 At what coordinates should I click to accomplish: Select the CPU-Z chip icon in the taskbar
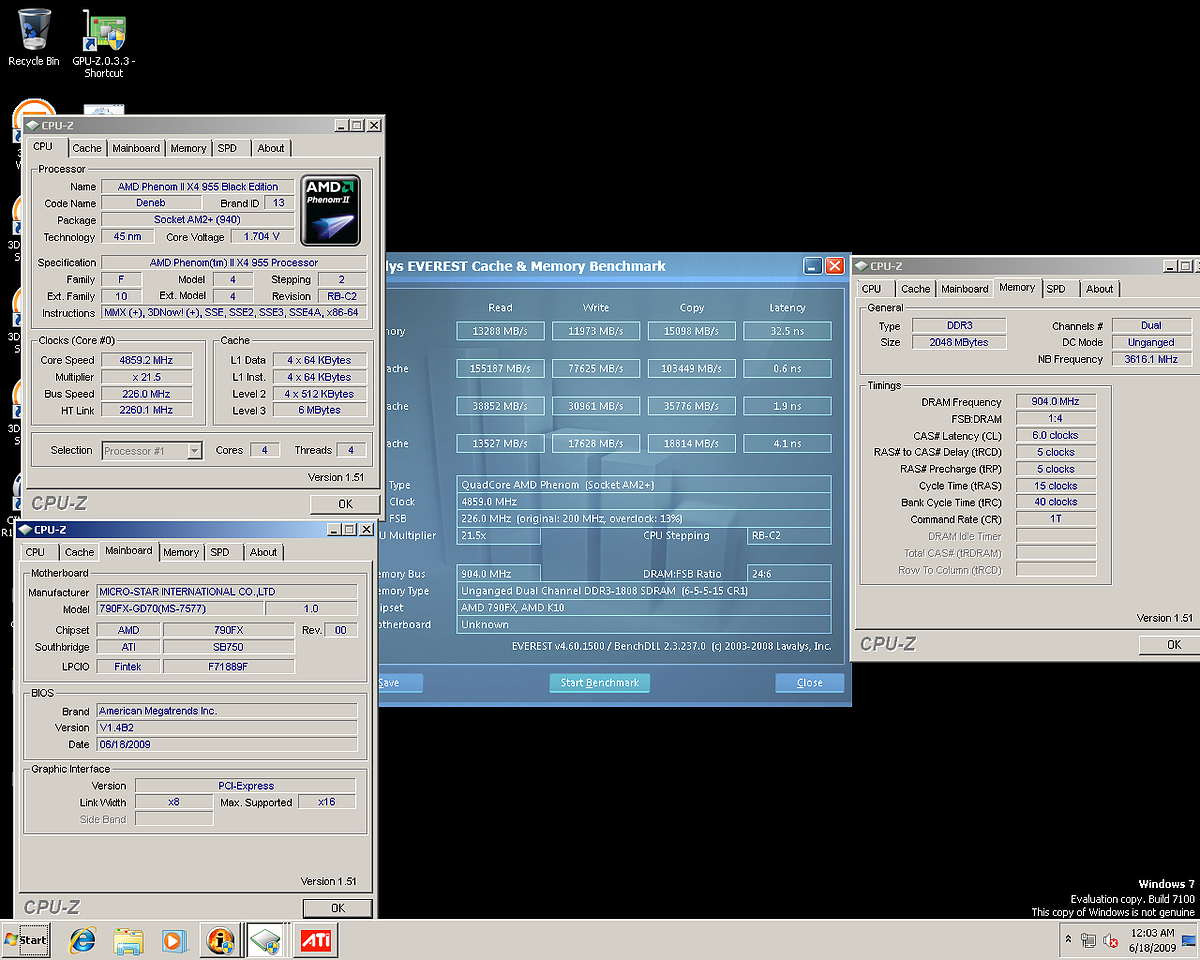[x=265, y=940]
